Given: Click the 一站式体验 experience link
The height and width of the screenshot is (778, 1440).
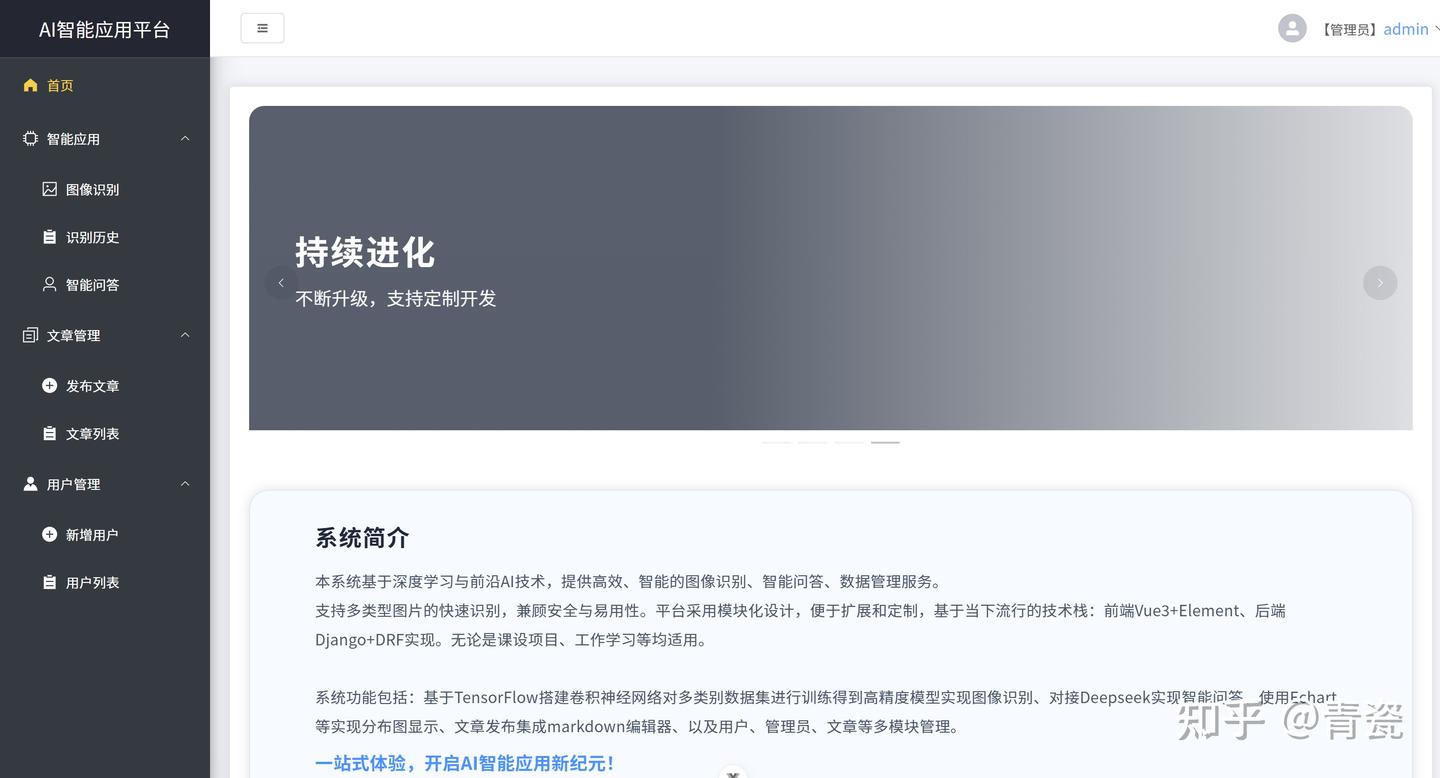Looking at the screenshot, I should [464, 763].
